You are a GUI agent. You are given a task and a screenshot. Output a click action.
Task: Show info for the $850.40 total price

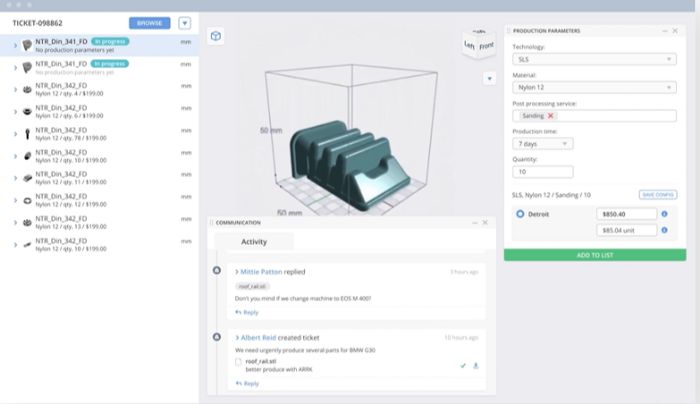(664, 214)
